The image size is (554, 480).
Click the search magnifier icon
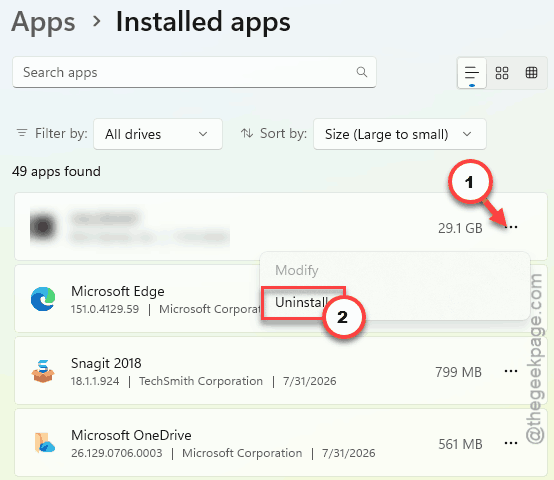361,72
